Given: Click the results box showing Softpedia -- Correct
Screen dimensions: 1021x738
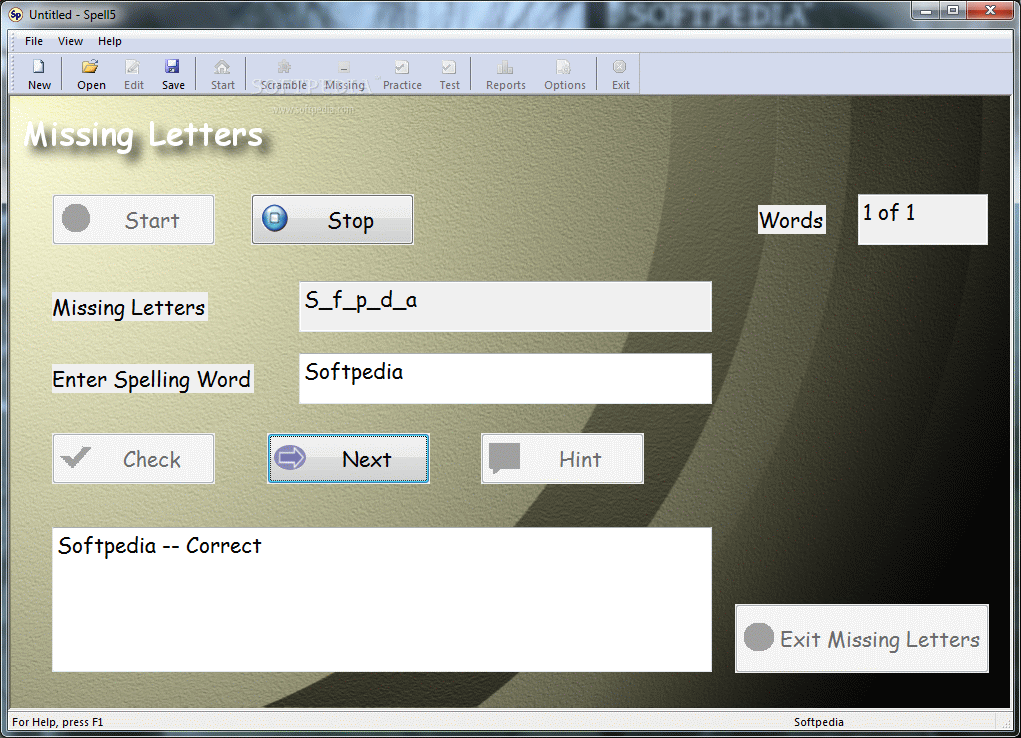Looking at the screenshot, I should pos(382,599).
